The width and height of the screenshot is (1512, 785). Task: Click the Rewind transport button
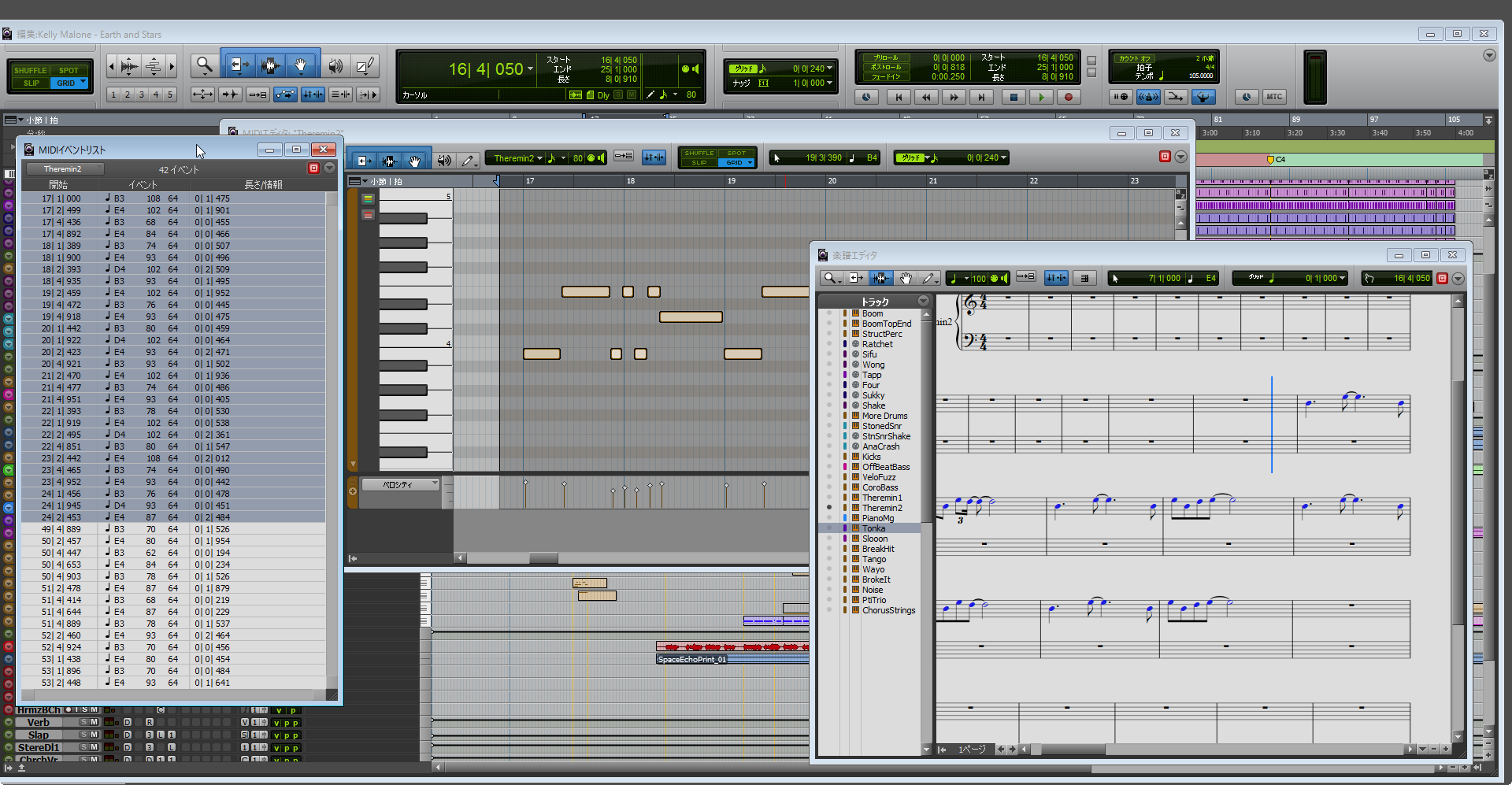point(926,97)
